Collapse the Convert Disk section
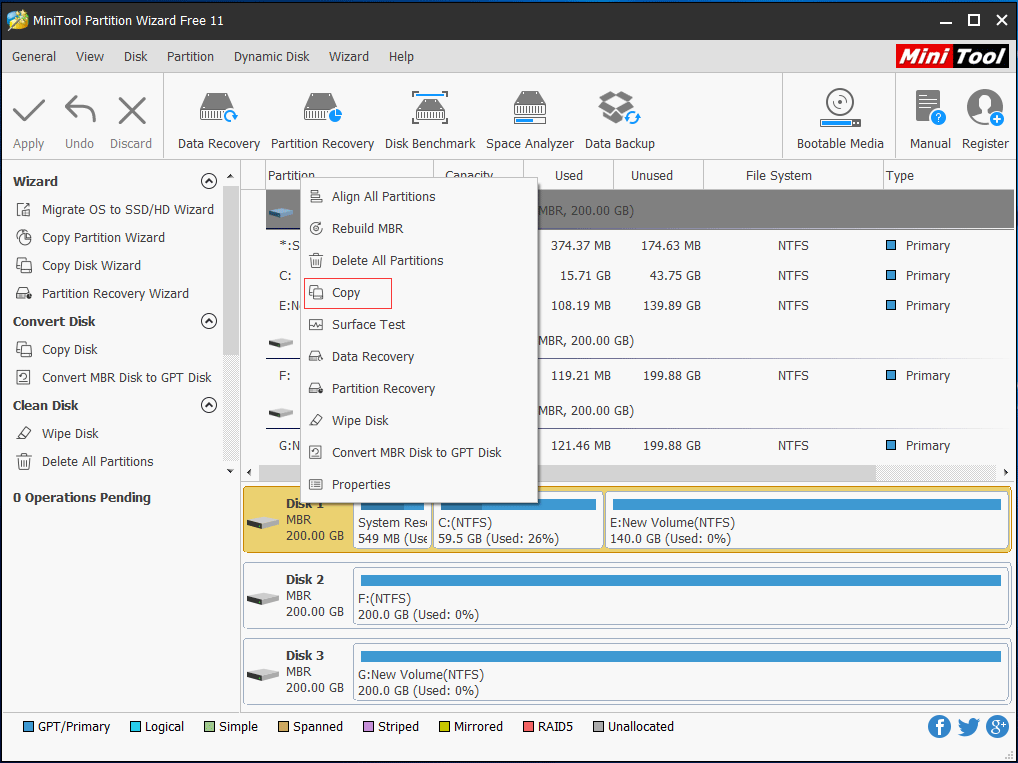Viewport: 1018px width, 763px height. (x=208, y=321)
